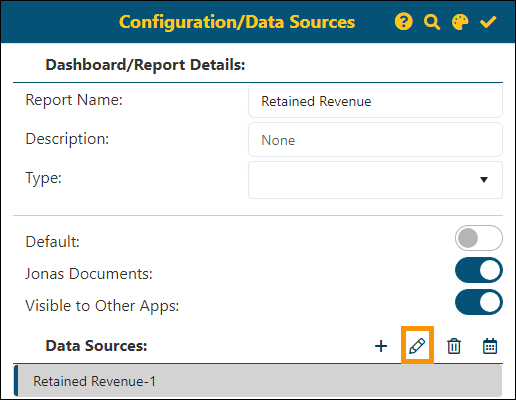Click the Report Name field
The image size is (516, 400).
(x=375, y=101)
